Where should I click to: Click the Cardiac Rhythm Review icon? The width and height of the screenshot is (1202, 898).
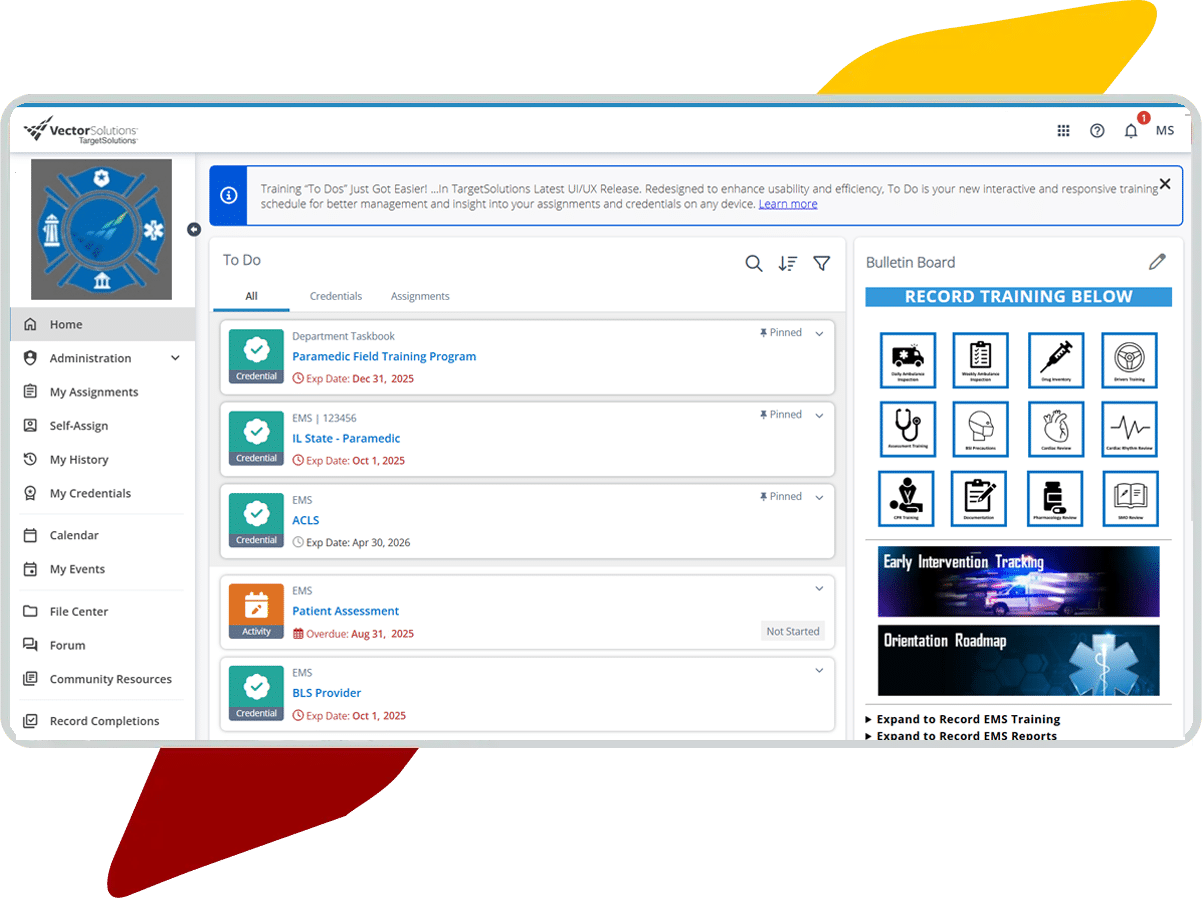1130,429
